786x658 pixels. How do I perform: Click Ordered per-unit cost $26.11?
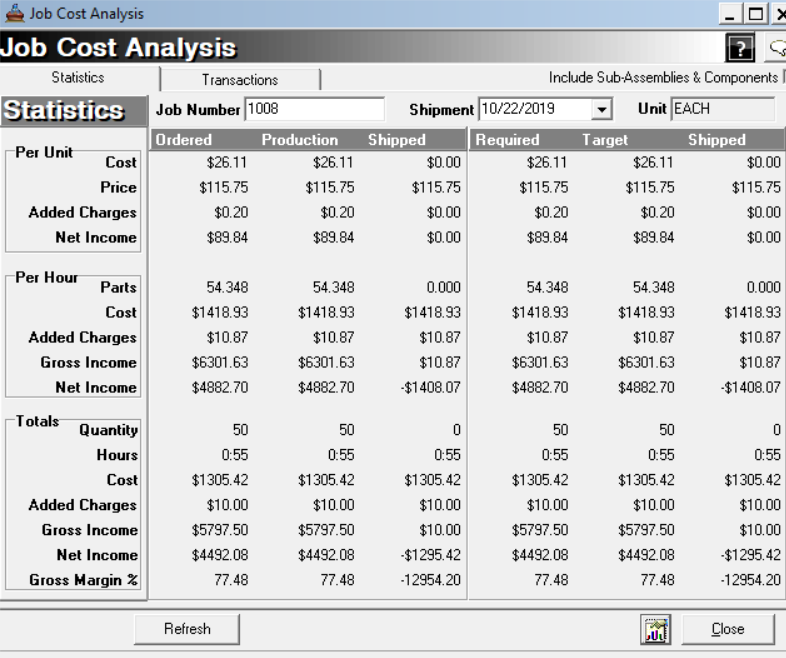click(227, 162)
